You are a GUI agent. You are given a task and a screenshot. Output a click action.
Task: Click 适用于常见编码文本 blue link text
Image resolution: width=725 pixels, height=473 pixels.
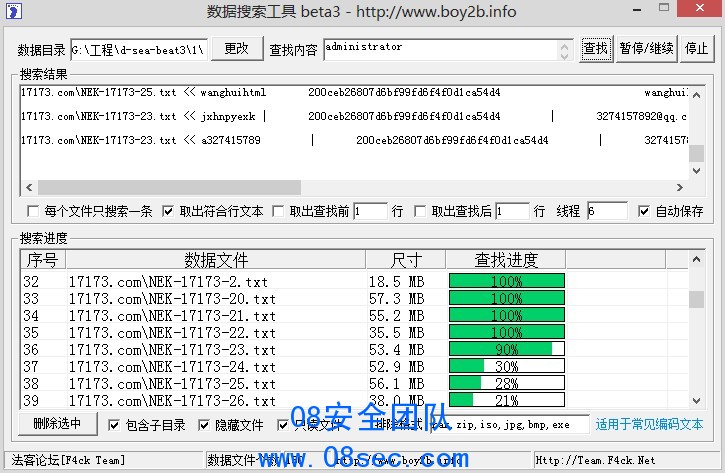tap(649, 424)
